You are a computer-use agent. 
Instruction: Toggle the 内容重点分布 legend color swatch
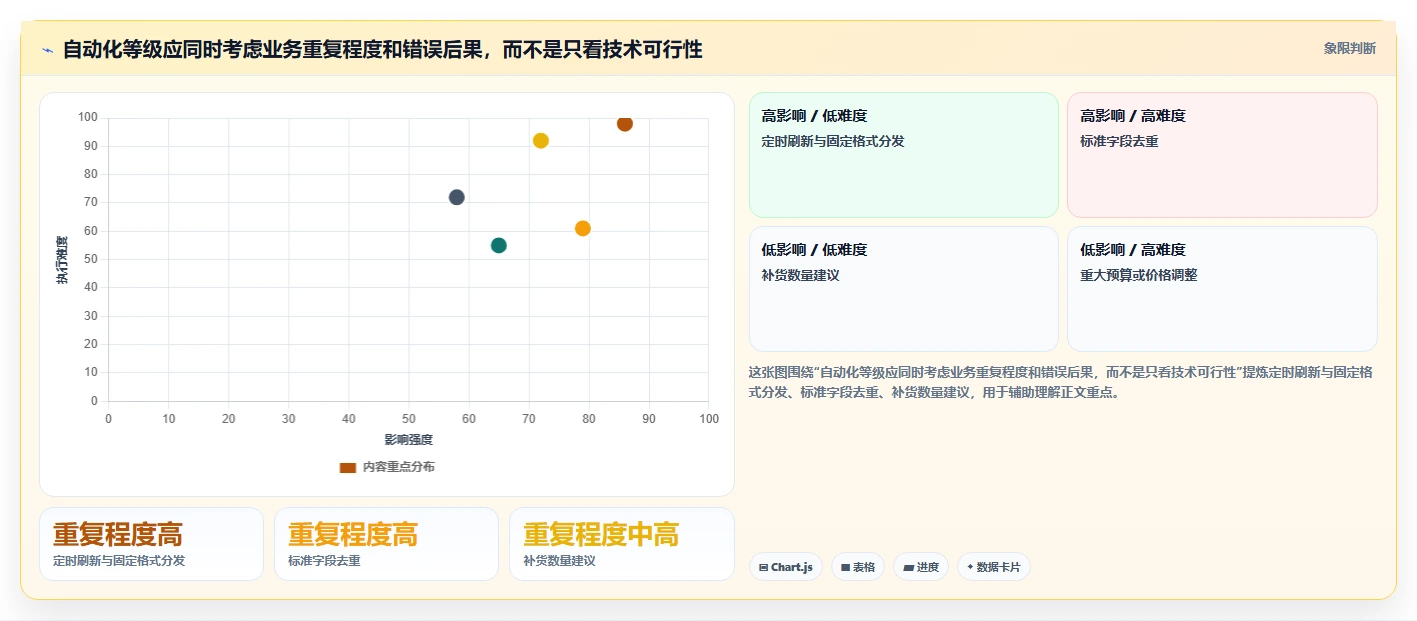[348, 467]
